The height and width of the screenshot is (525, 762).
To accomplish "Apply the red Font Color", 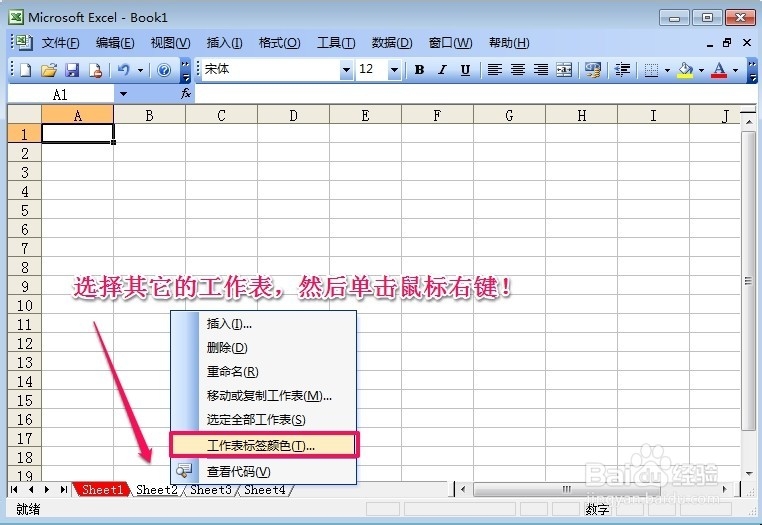I will [719, 70].
